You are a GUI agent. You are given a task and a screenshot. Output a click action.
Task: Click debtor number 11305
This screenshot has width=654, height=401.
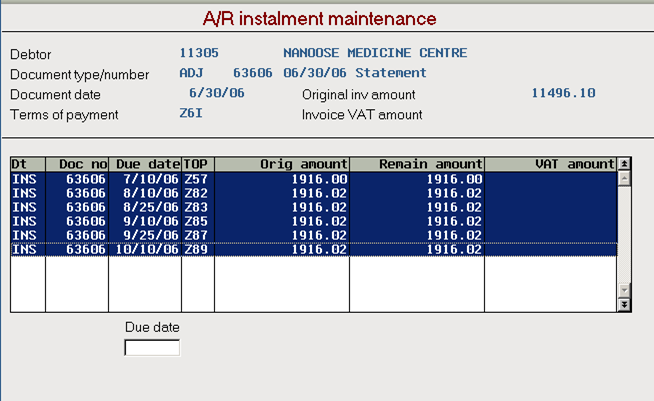[199, 53]
